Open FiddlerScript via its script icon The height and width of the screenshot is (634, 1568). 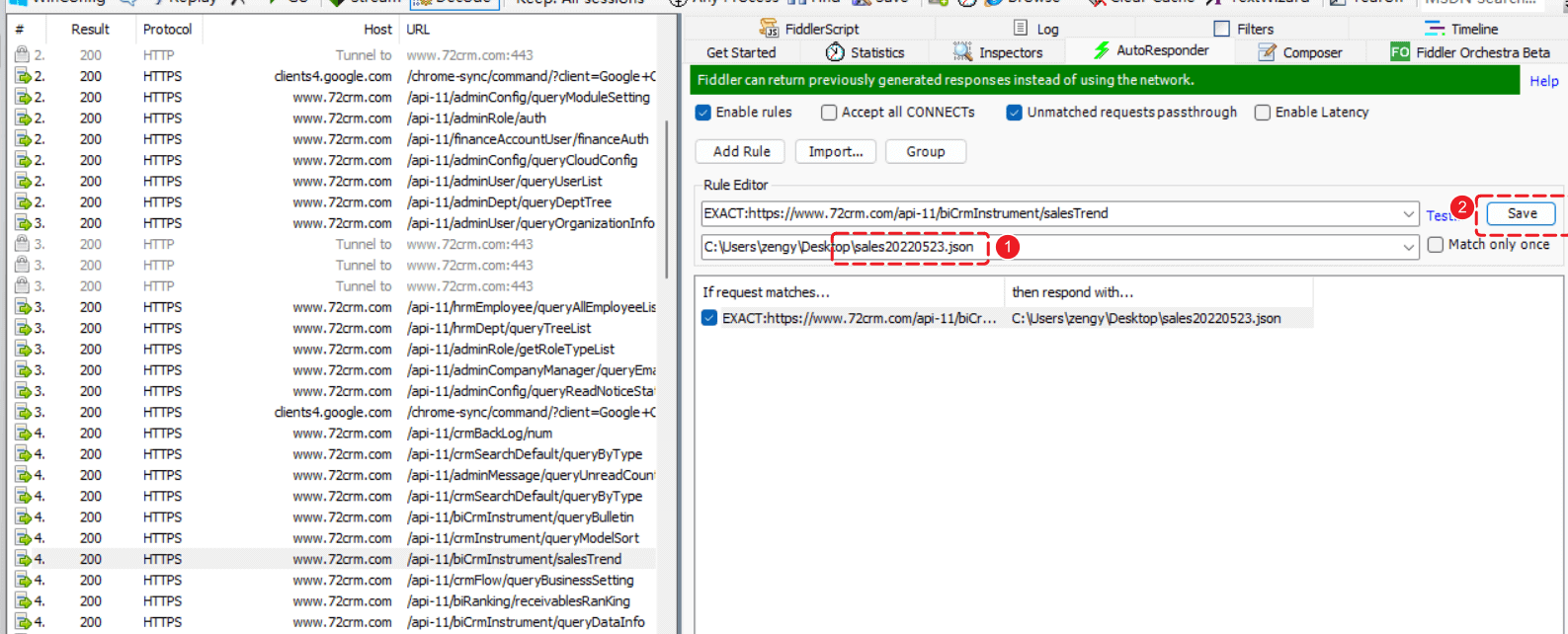click(769, 29)
